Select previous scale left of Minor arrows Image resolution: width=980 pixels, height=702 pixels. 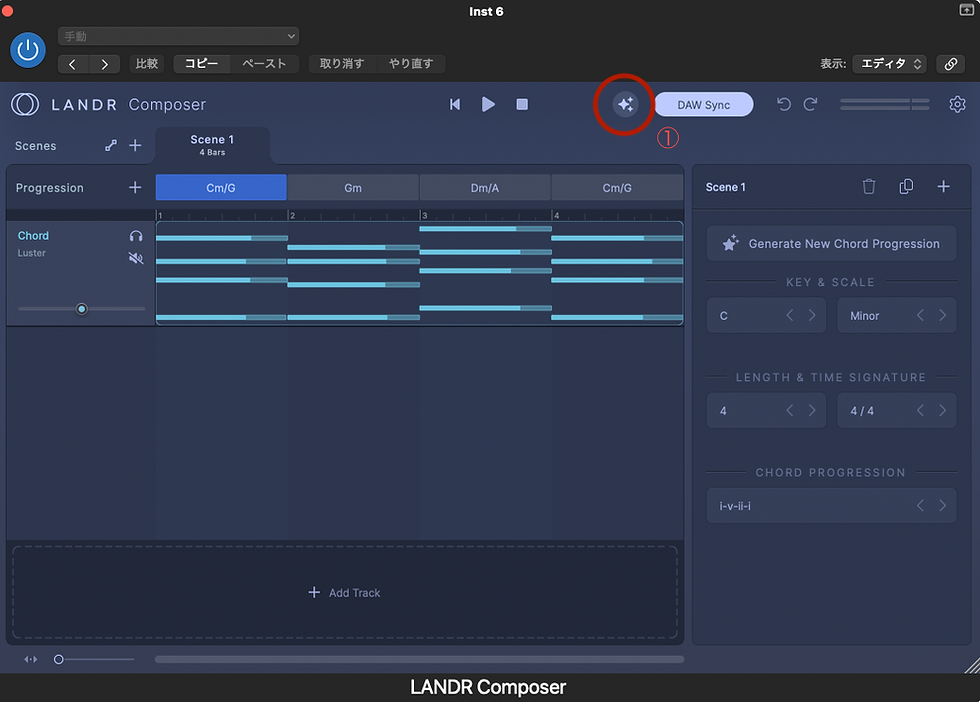tap(920, 316)
